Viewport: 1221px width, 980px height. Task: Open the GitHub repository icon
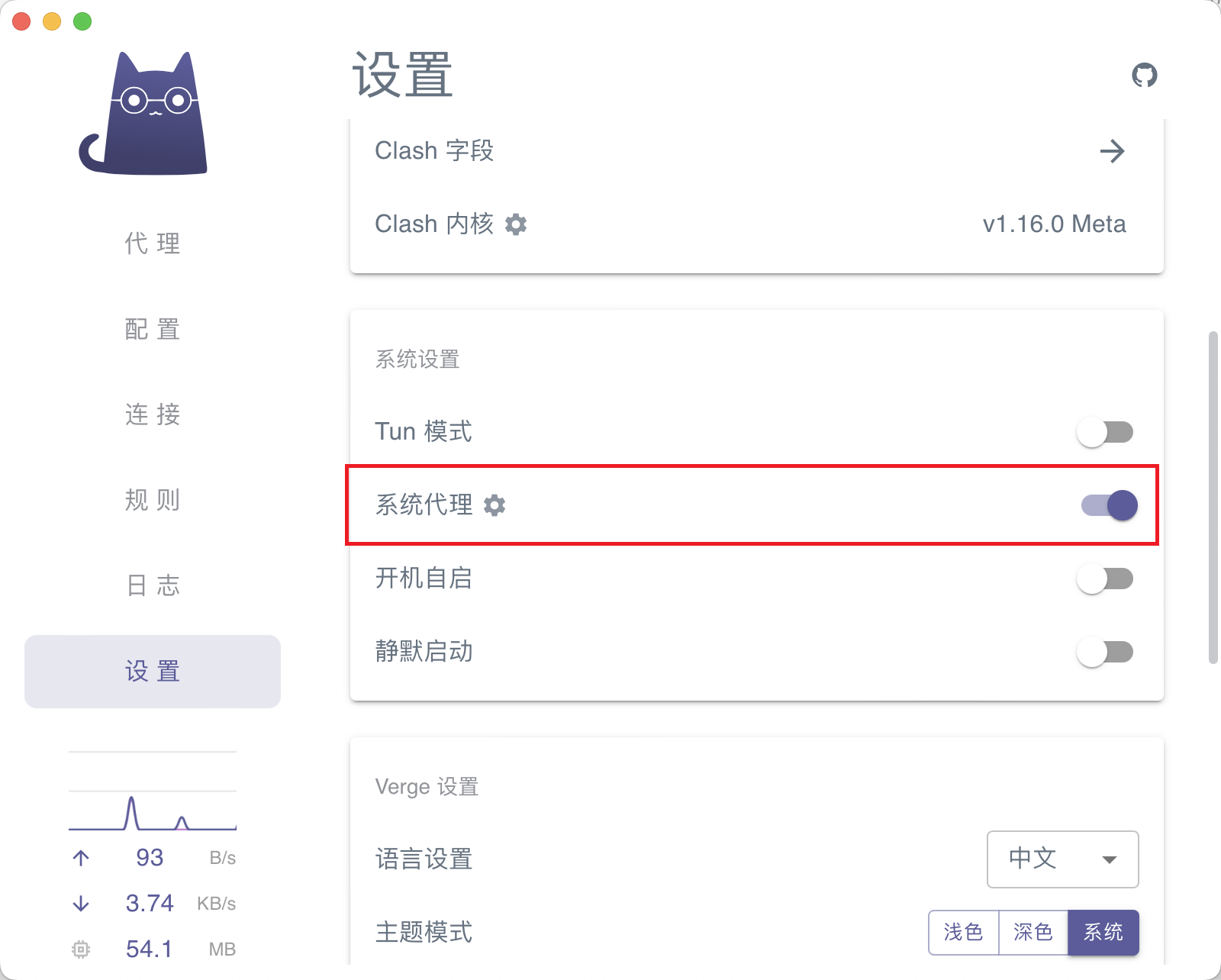pyautogui.click(x=1144, y=75)
